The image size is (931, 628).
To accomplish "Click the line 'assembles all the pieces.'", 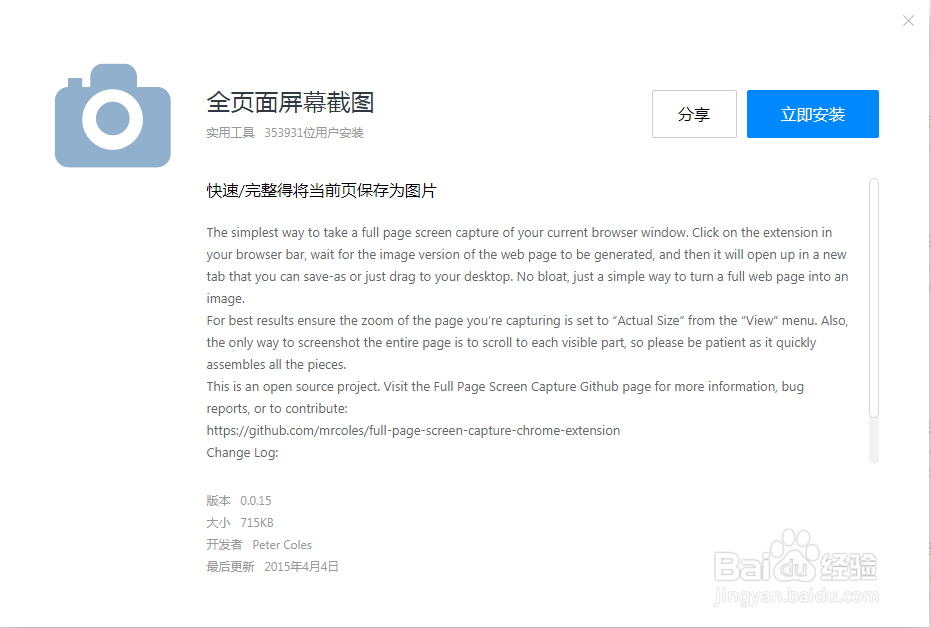I will click(x=276, y=364).
